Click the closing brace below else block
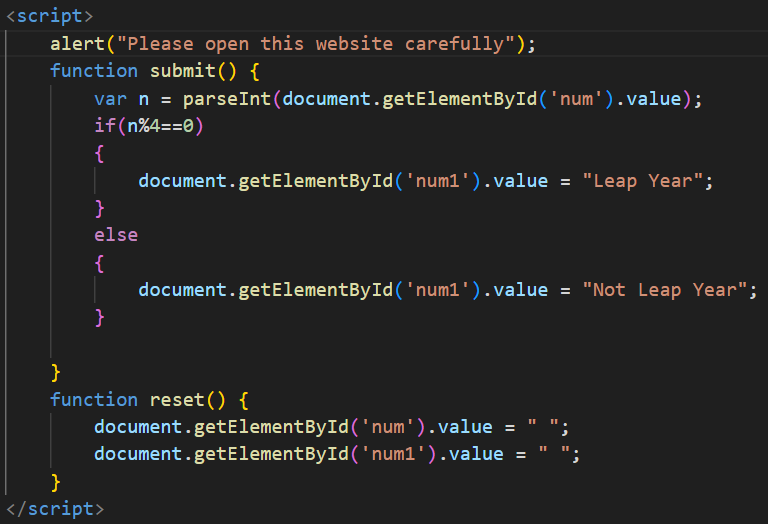This screenshot has width=768, height=524. 99,317
